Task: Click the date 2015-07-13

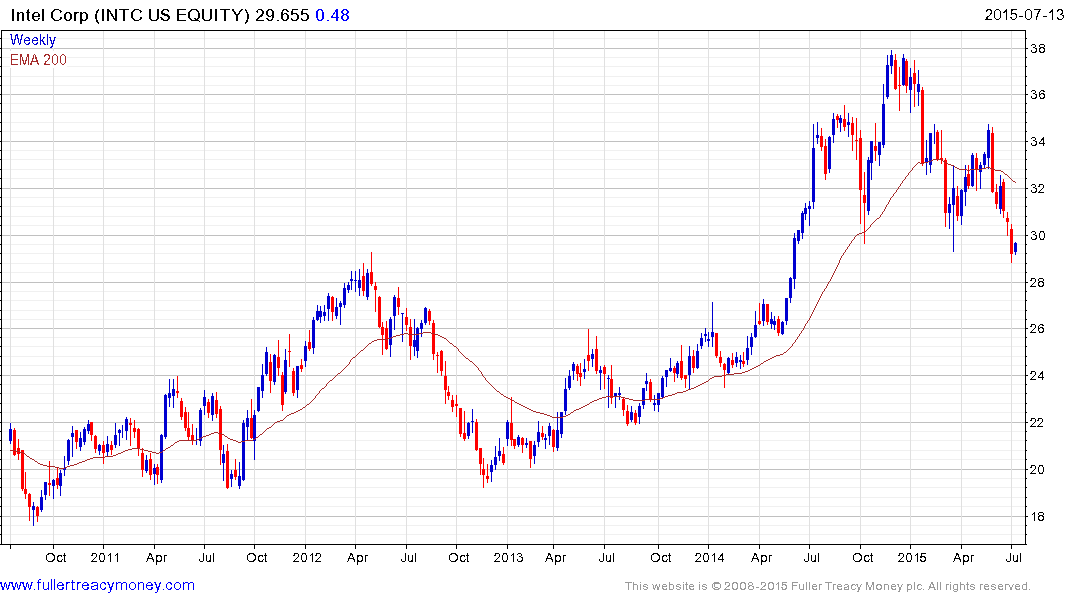Action: coord(1024,14)
